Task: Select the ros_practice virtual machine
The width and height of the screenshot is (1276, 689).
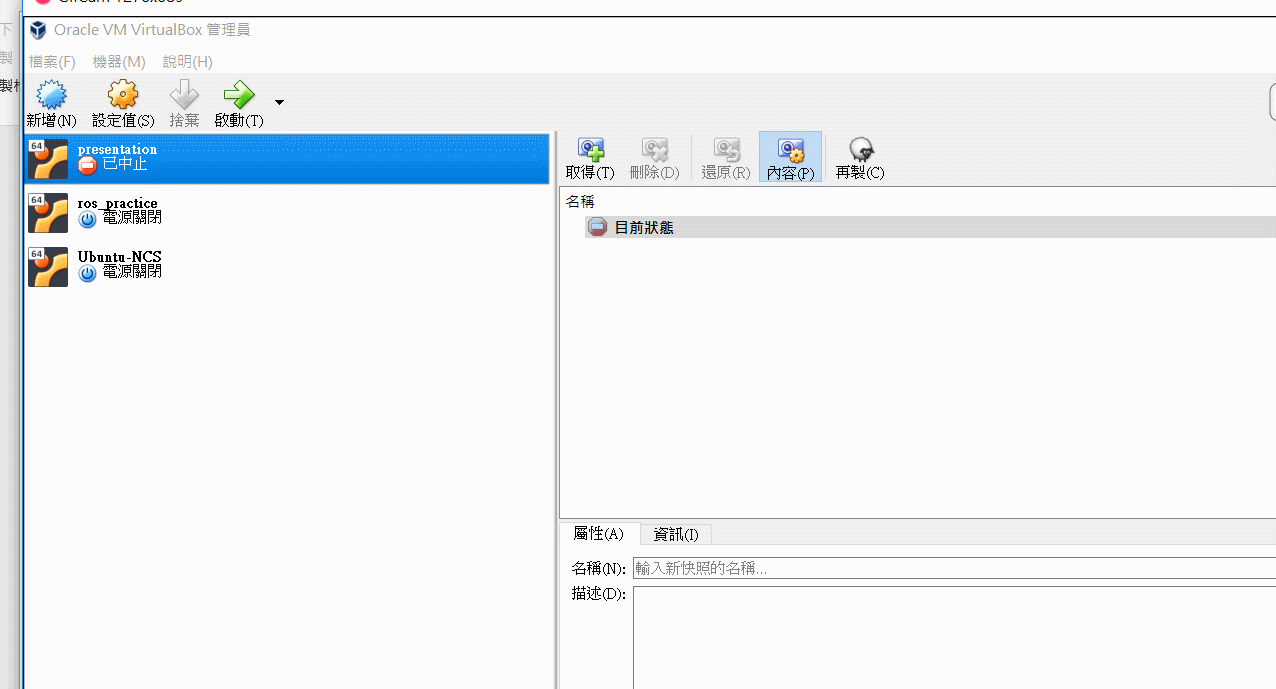Action: click(287, 212)
